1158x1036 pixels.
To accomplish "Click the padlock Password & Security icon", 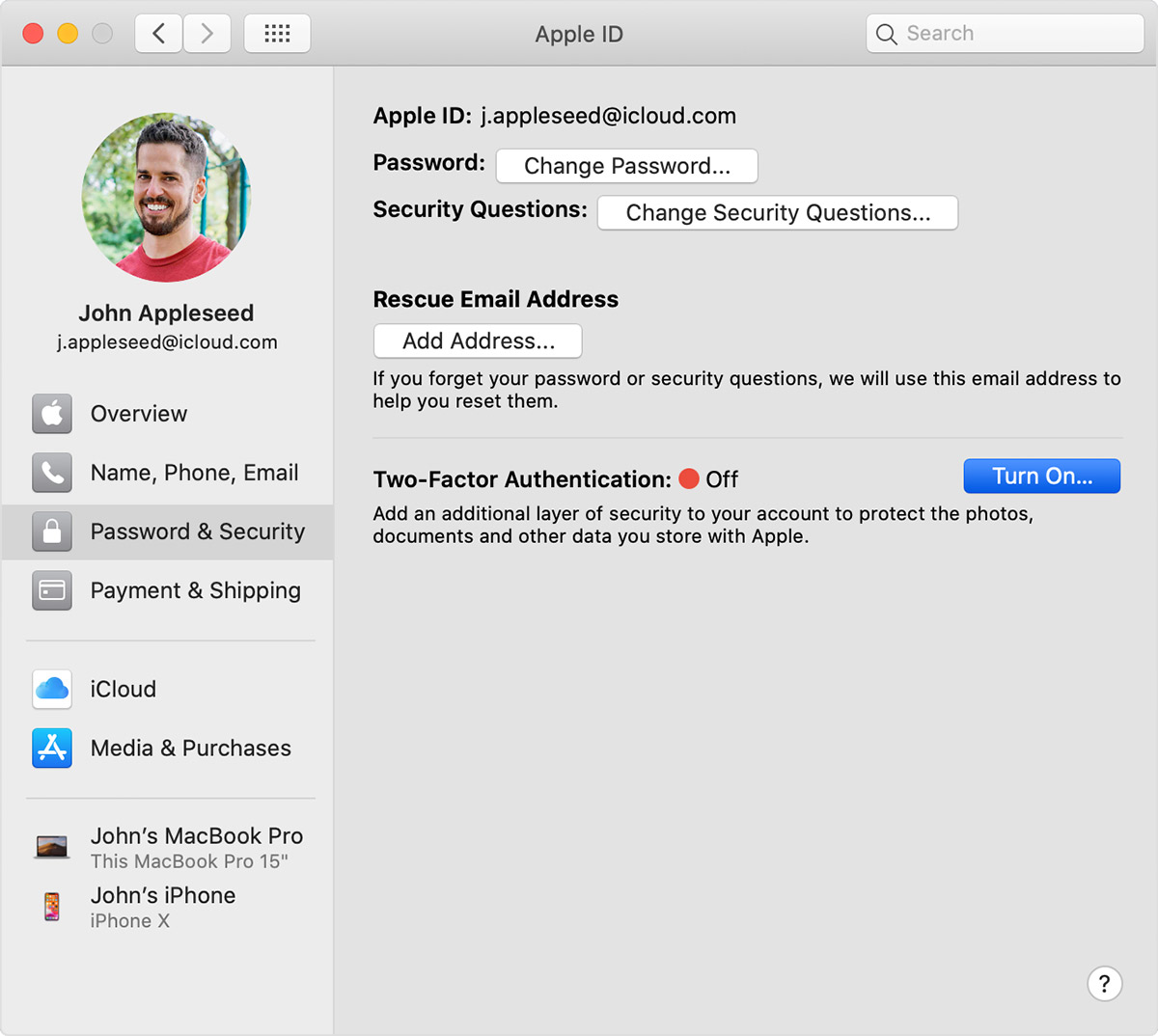I will [x=52, y=532].
